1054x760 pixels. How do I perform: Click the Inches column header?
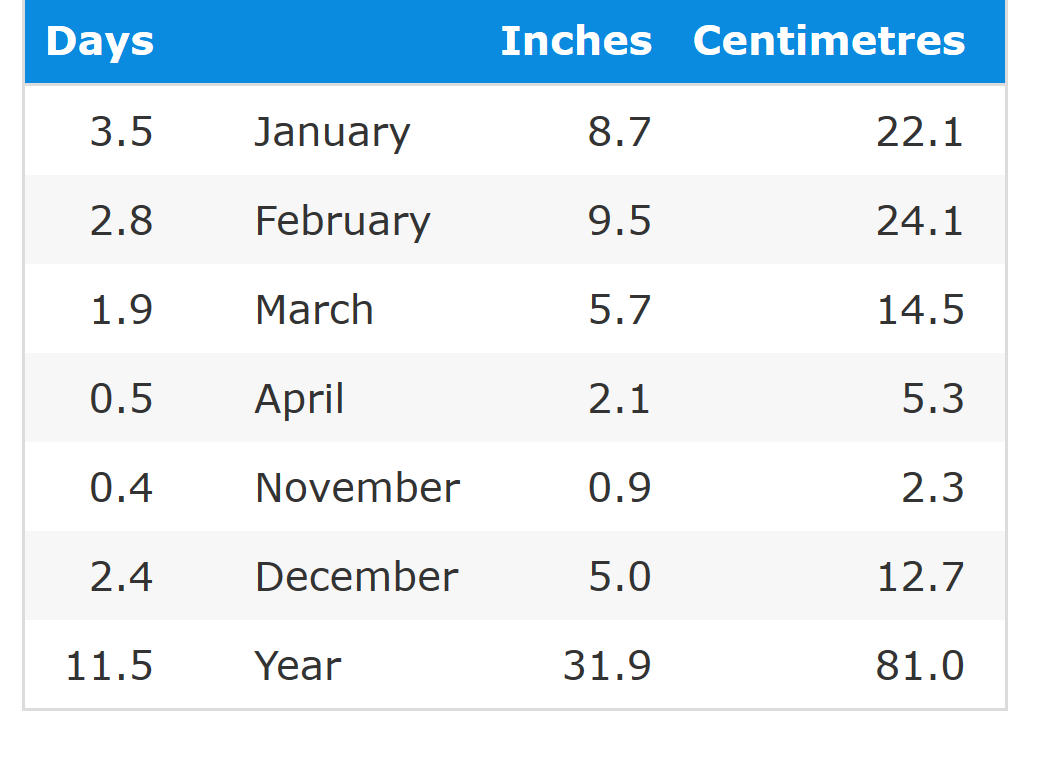(x=576, y=41)
